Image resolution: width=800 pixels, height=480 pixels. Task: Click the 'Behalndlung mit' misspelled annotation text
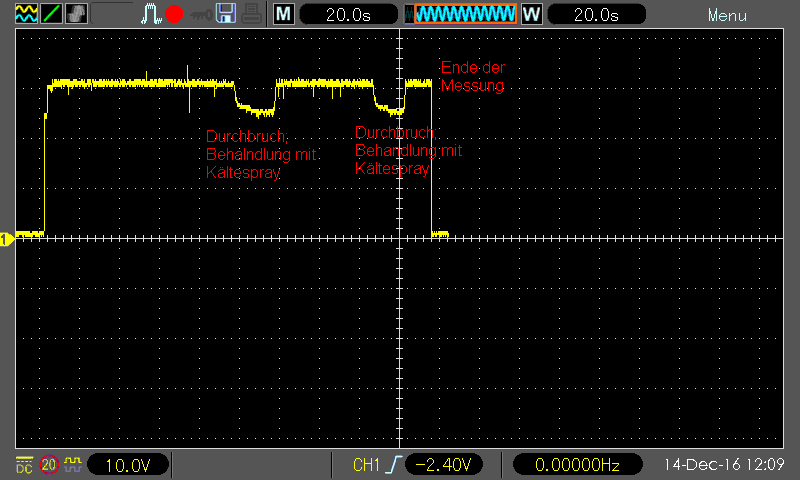(x=261, y=154)
